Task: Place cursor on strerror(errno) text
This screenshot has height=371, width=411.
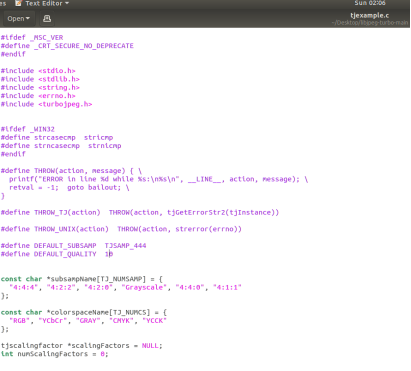Action: pyautogui.click(x=208, y=229)
